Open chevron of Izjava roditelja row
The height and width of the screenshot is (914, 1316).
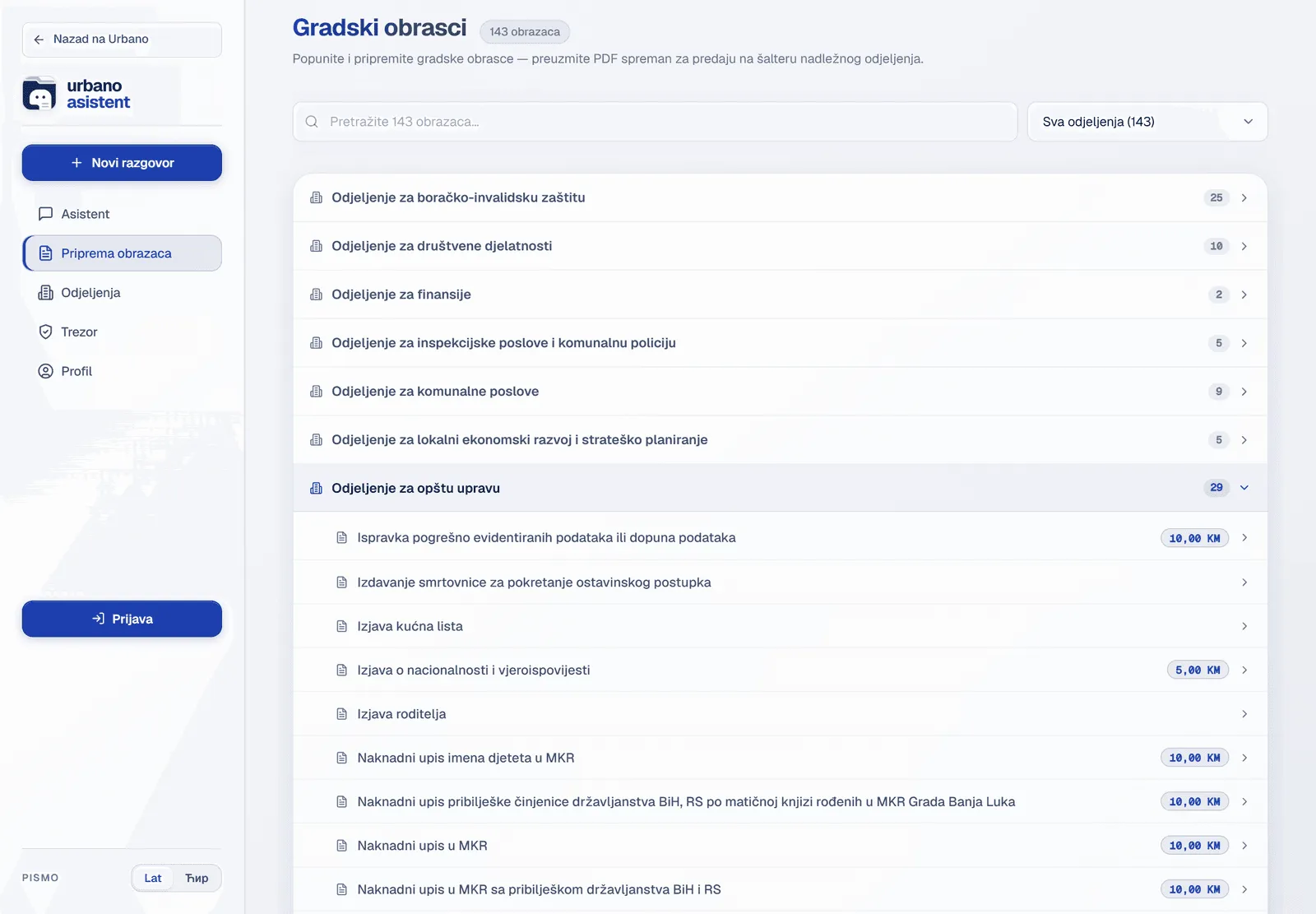coord(1244,714)
